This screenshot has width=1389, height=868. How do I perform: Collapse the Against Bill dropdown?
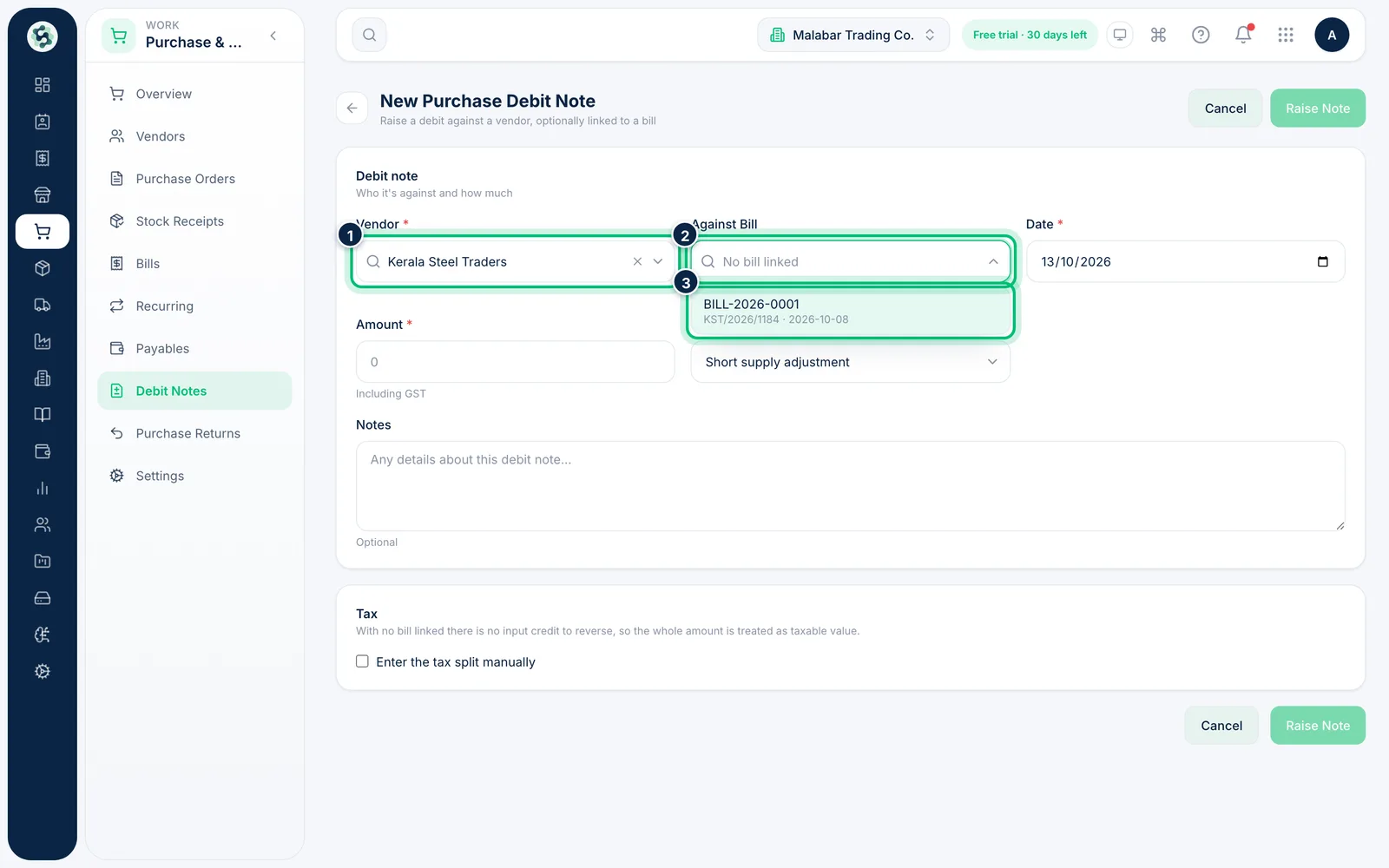[993, 261]
